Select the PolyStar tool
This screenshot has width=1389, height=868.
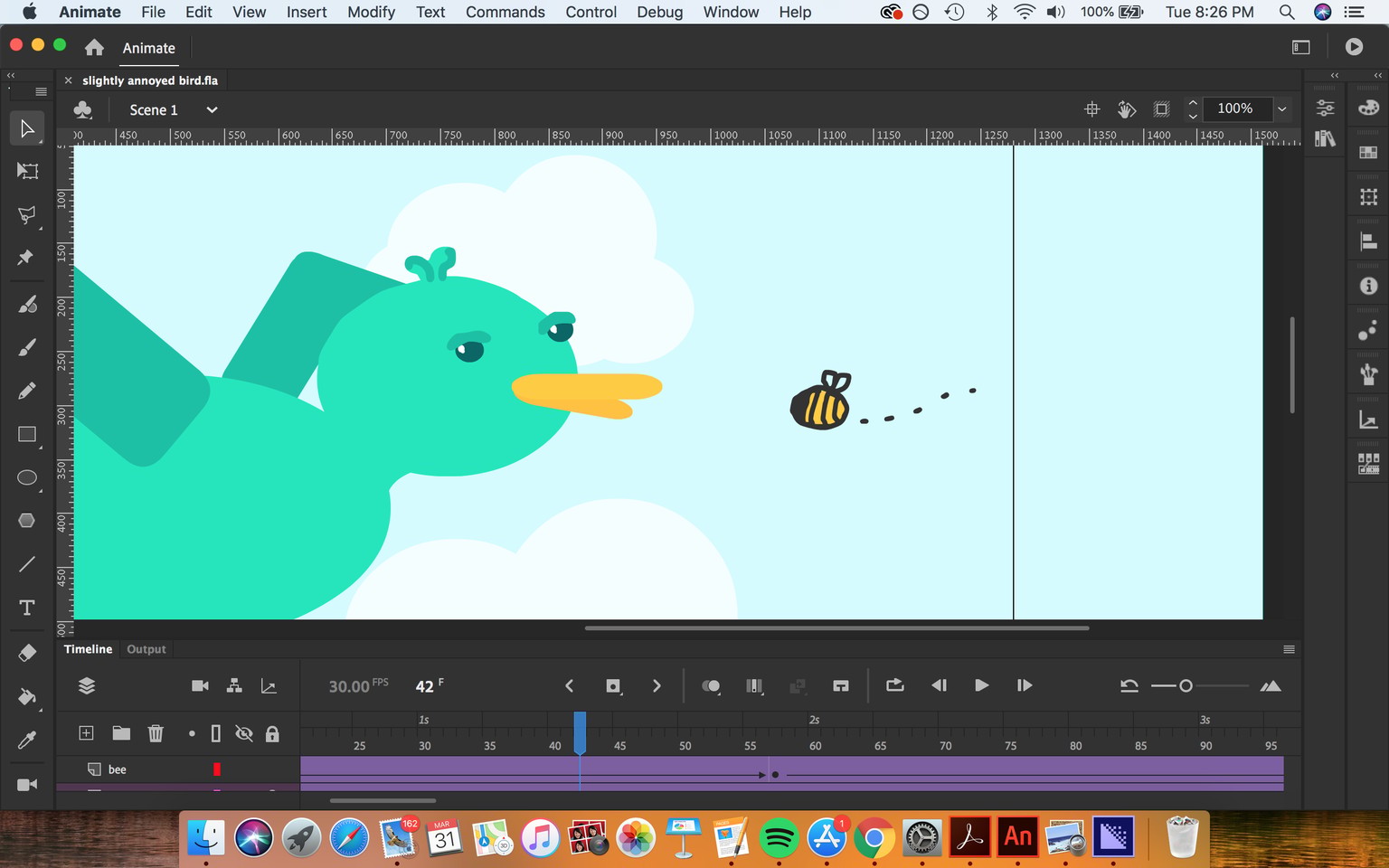[x=27, y=520]
